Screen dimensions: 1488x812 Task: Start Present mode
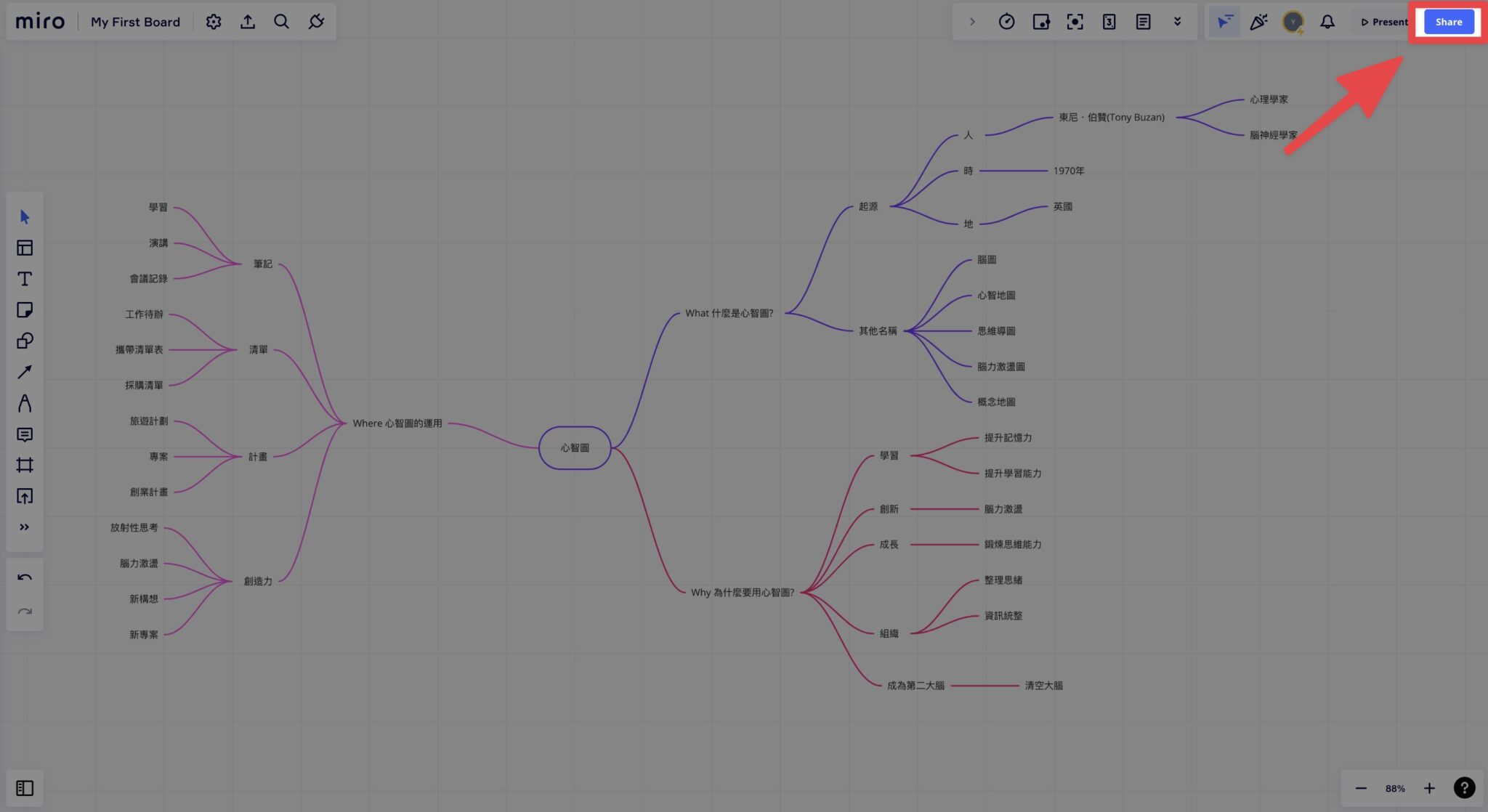click(1384, 22)
